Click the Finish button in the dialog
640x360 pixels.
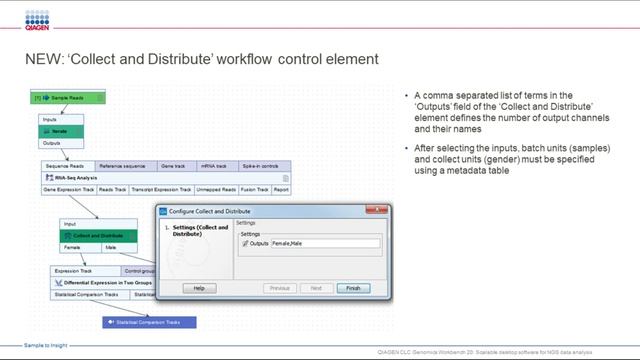tap(353, 288)
